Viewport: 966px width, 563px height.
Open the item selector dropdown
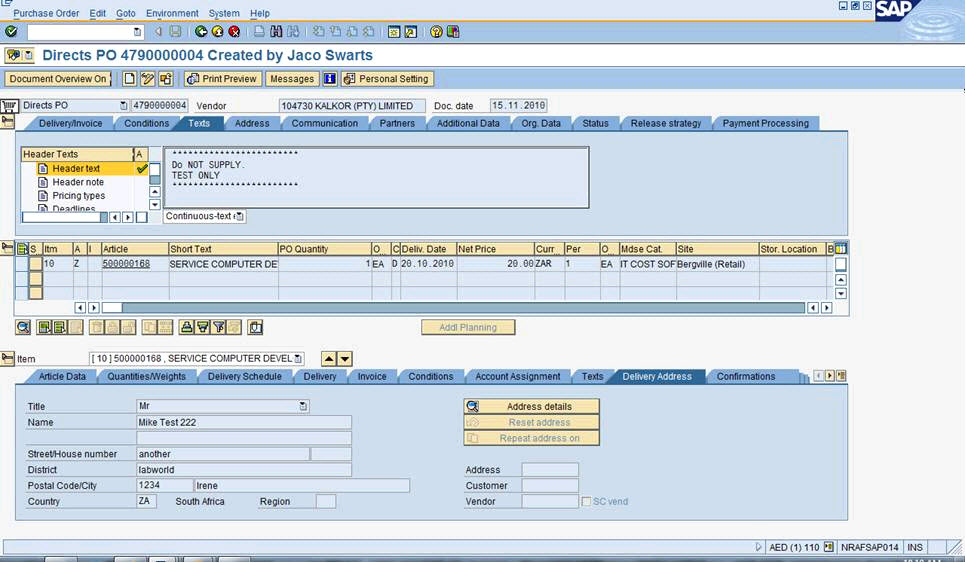tap(298, 358)
